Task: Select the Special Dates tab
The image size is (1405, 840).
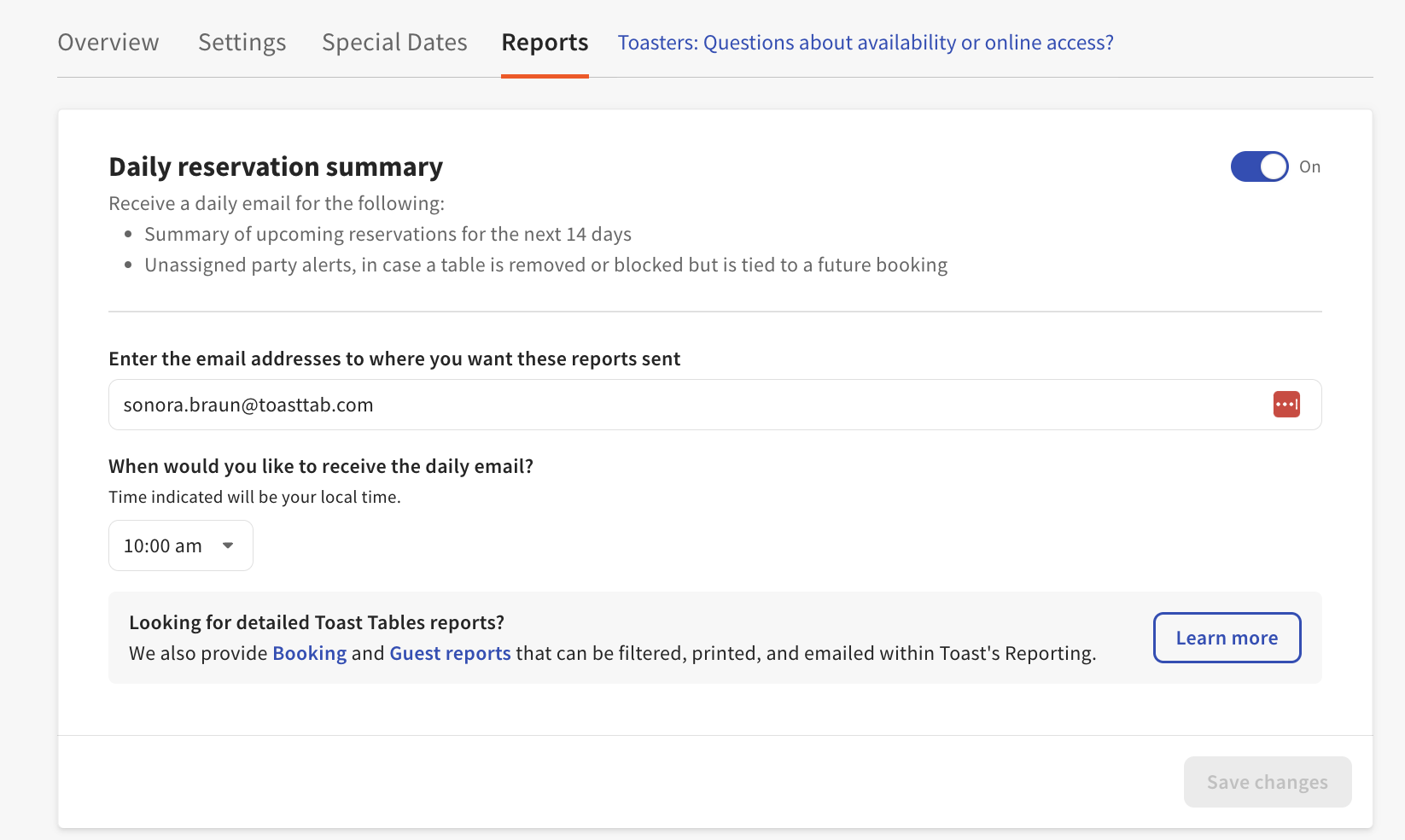Action: (394, 42)
